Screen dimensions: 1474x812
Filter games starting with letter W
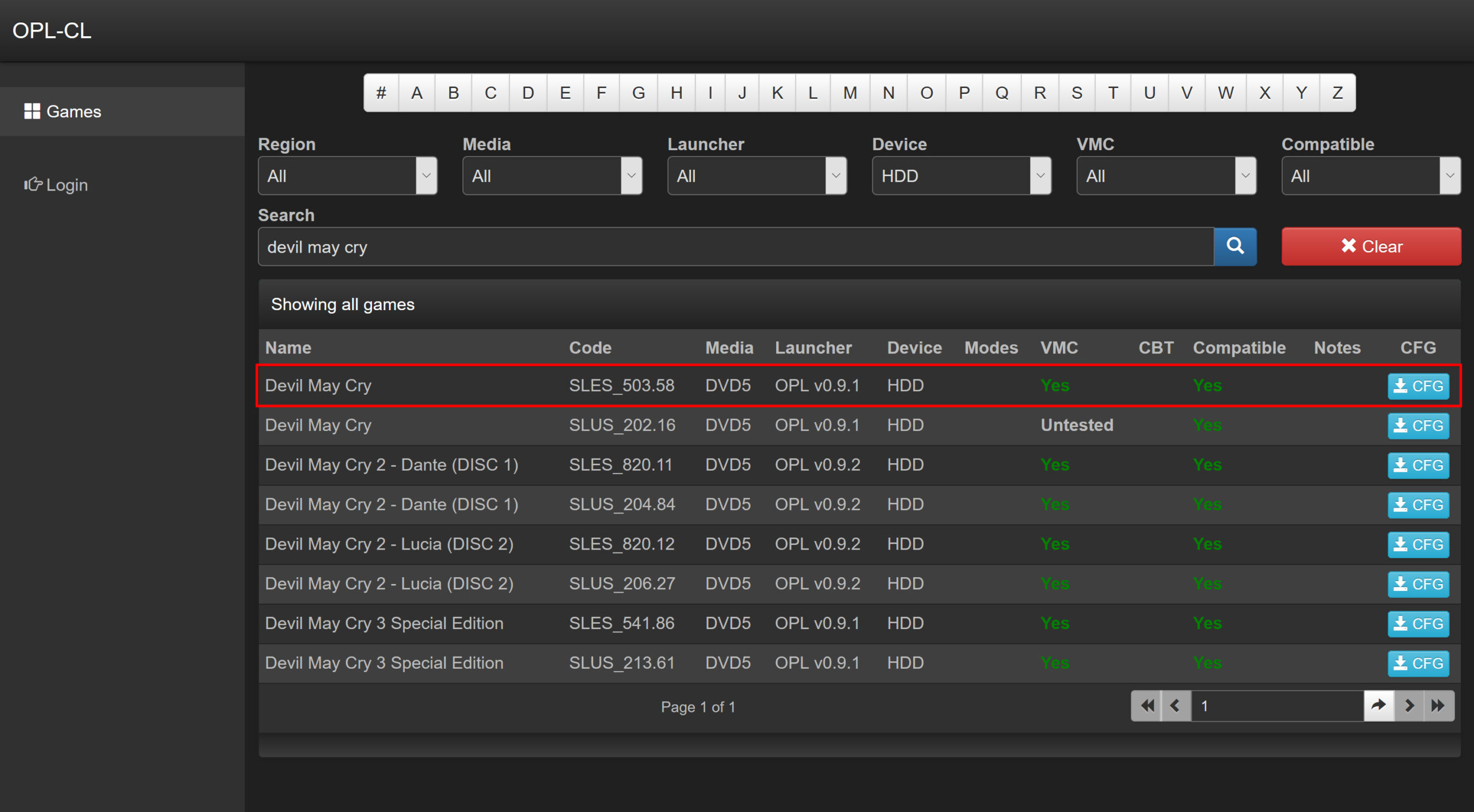(1226, 93)
